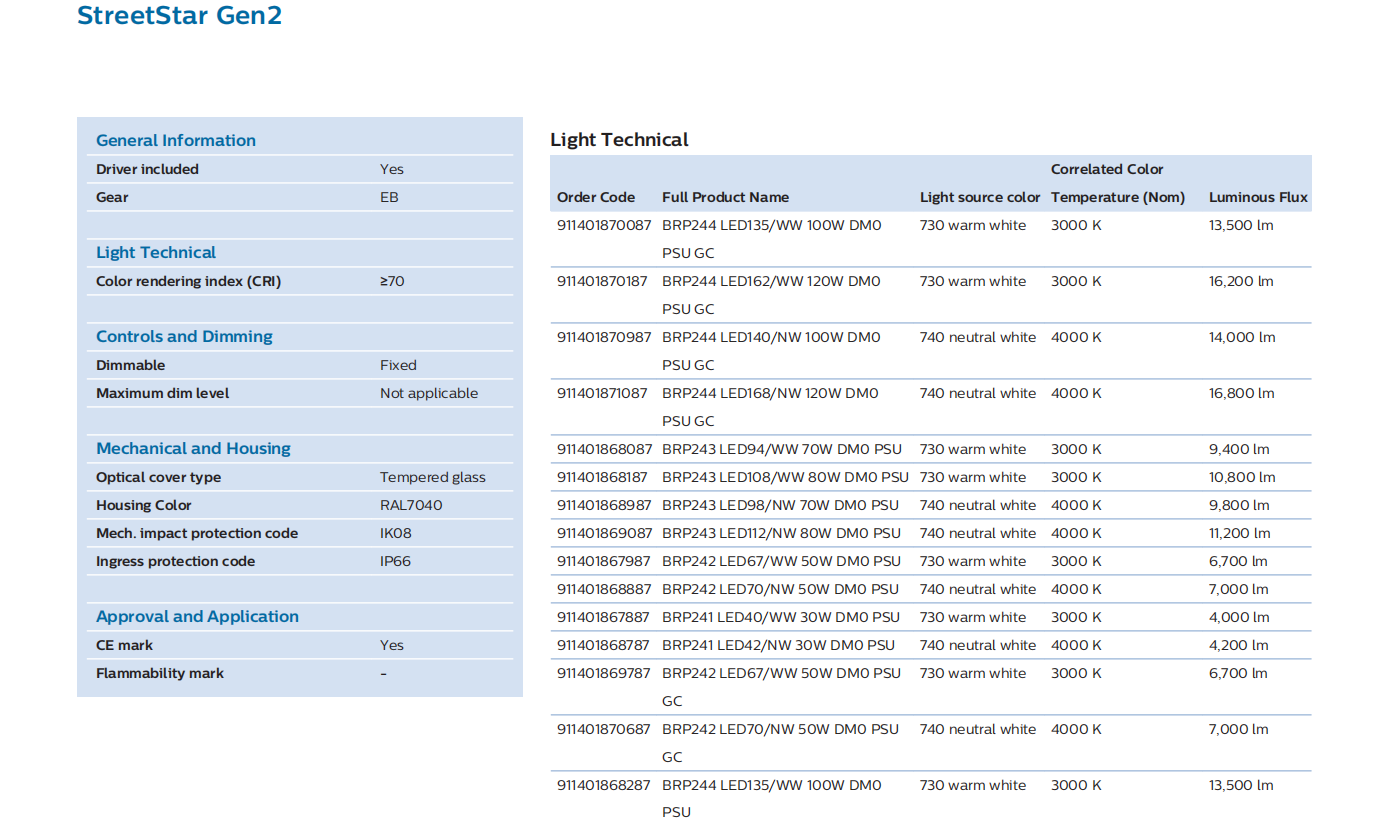Select product name BRP241 LED40/WW 30W DM0 PSU
The image size is (1384, 824).
tap(781, 617)
